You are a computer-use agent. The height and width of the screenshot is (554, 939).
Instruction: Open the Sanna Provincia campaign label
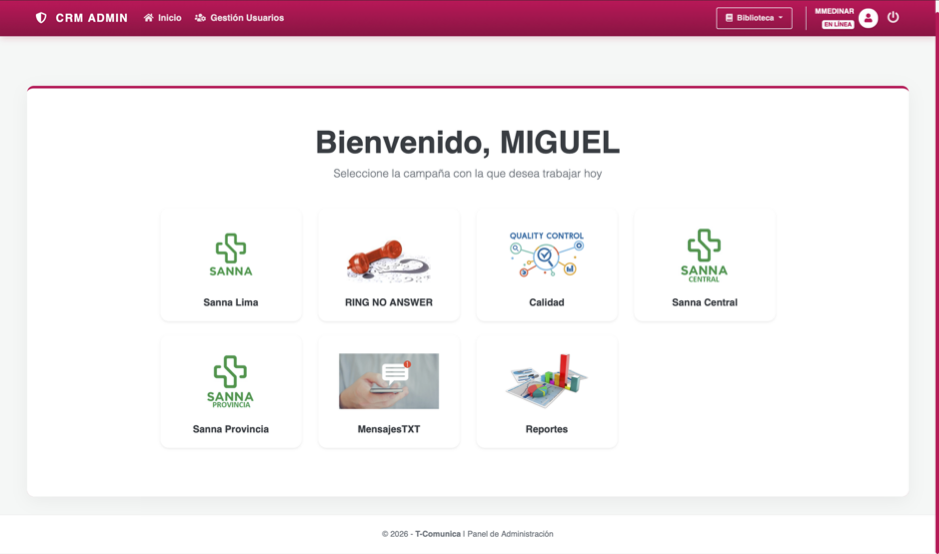(x=231, y=429)
